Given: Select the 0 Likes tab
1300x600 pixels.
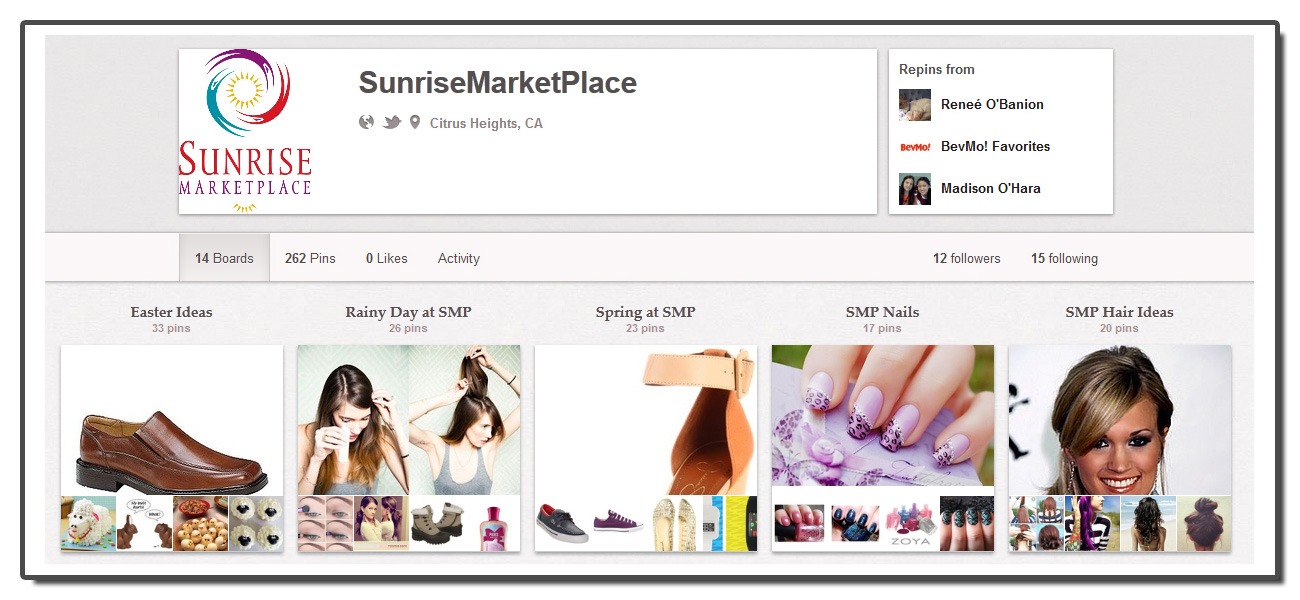Looking at the screenshot, I should [x=386, y=258].
